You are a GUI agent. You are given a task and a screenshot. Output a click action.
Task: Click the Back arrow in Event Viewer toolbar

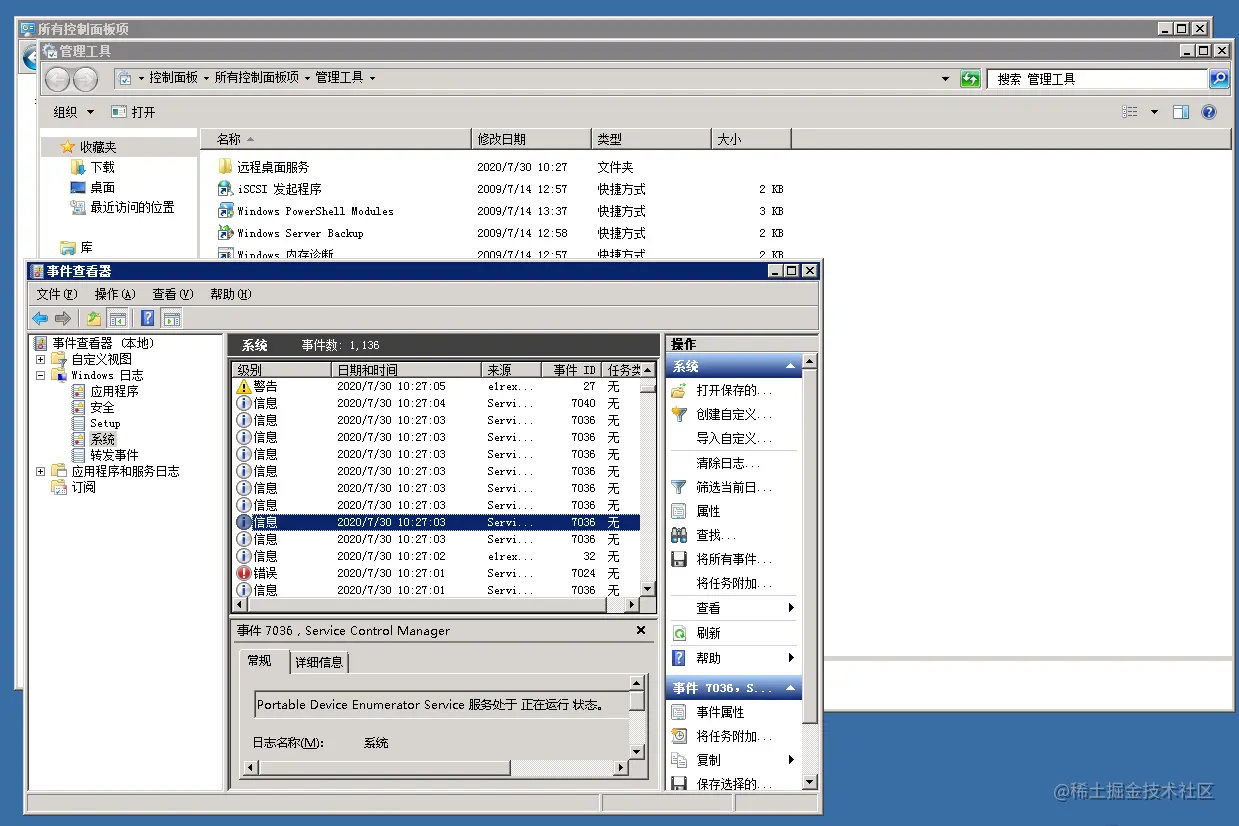(40, 318)
